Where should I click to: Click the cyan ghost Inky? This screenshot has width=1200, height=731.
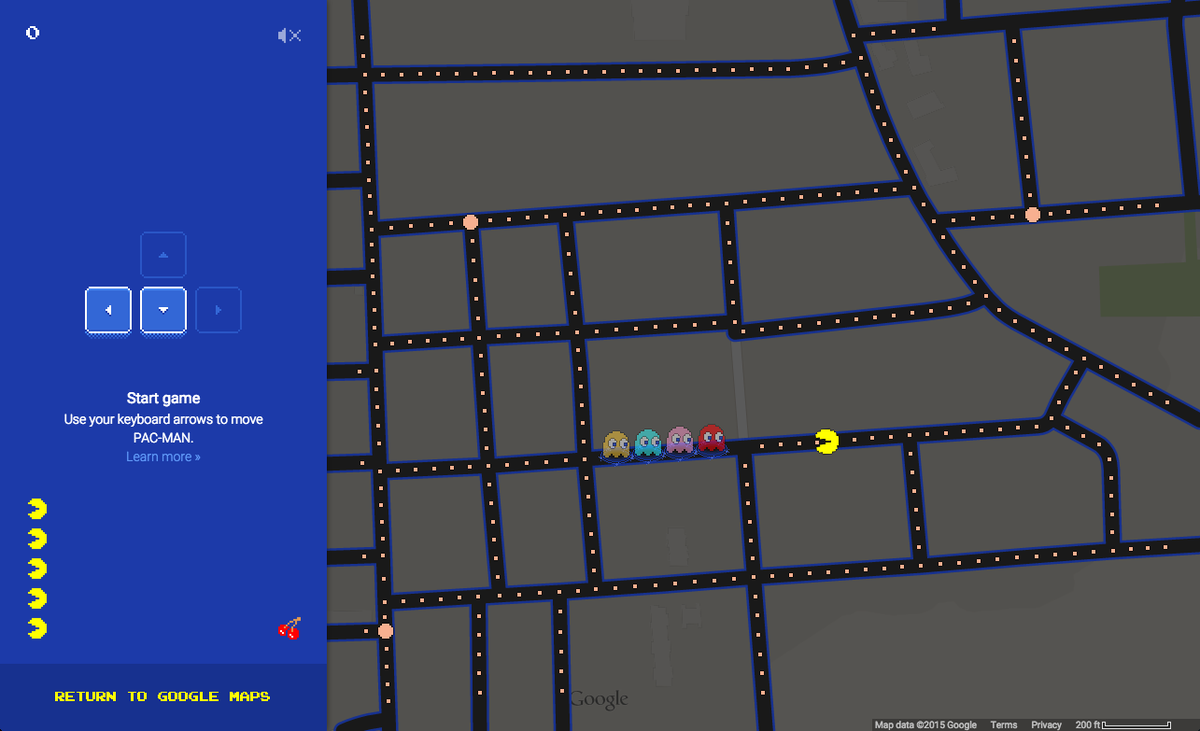point(648,442)
